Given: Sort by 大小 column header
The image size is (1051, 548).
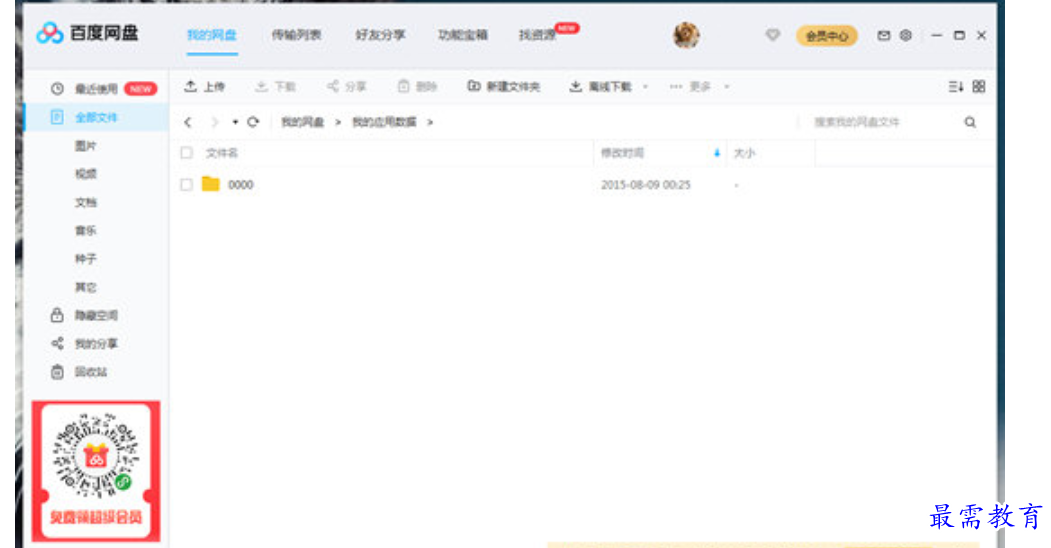Looking at the screenshot, I should click(x=744, y=153).
